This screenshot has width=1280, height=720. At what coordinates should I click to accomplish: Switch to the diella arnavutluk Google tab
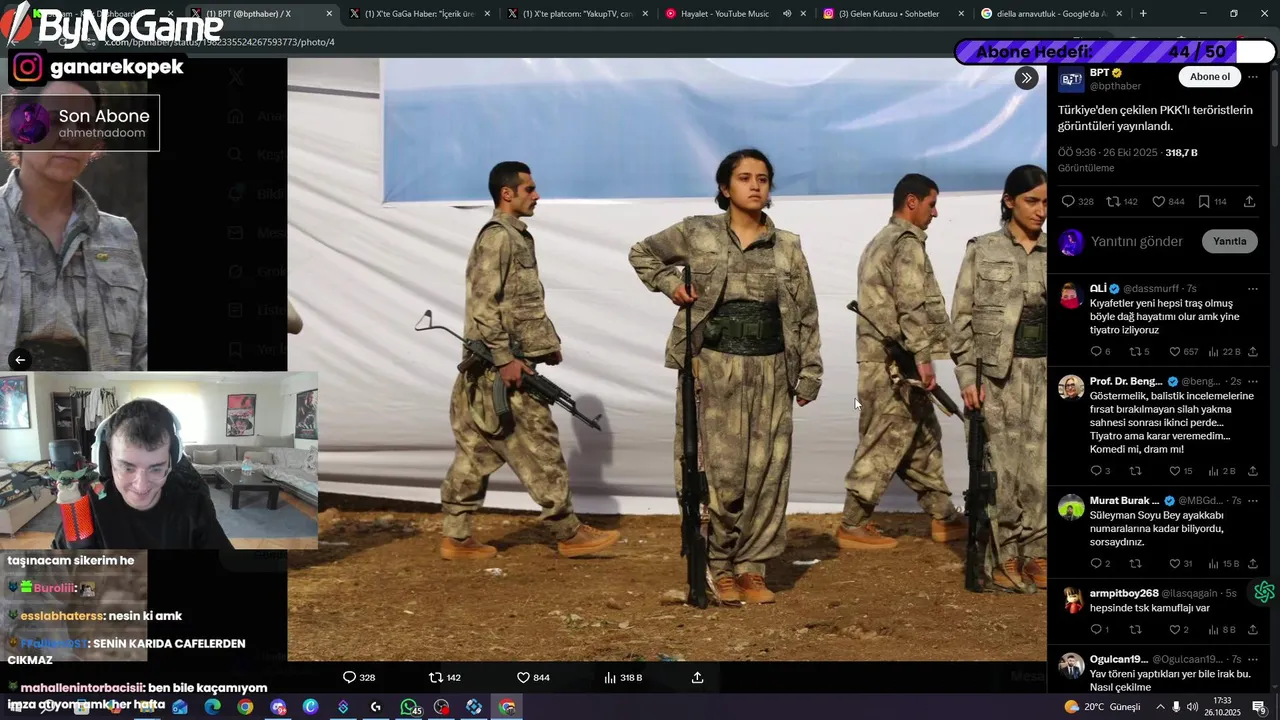[x=1050, y=14]
